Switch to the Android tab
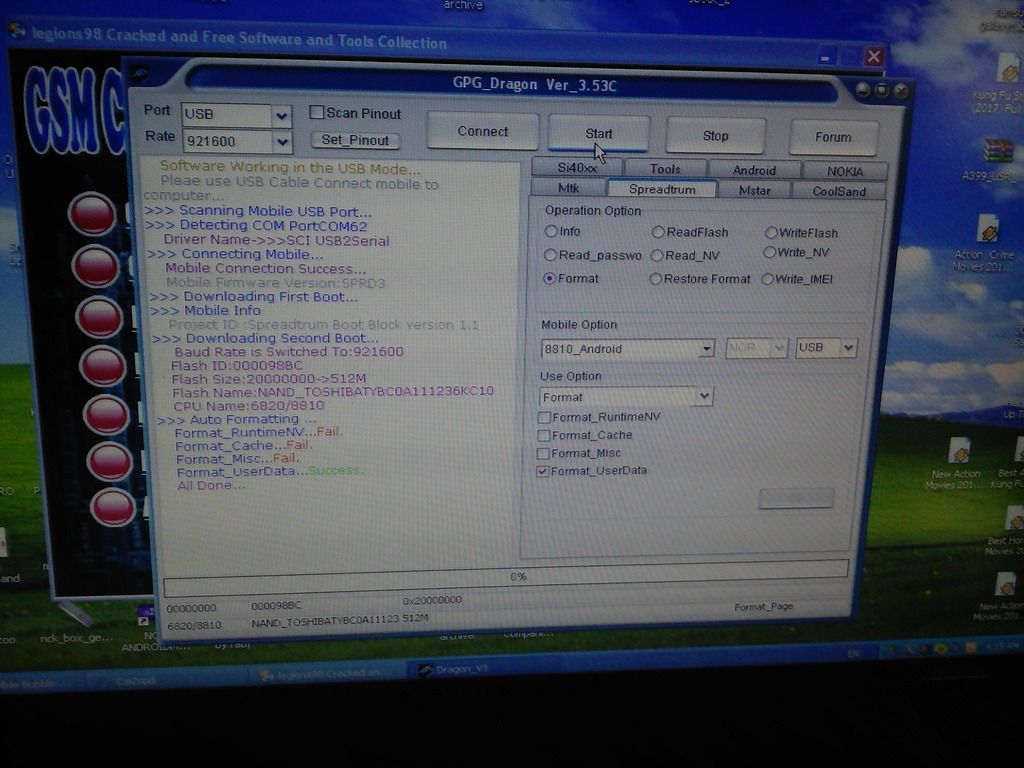 754,170
